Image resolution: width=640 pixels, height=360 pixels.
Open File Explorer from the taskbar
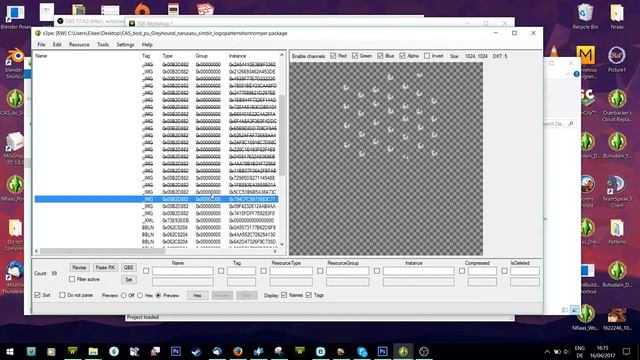tap(93, 351)
